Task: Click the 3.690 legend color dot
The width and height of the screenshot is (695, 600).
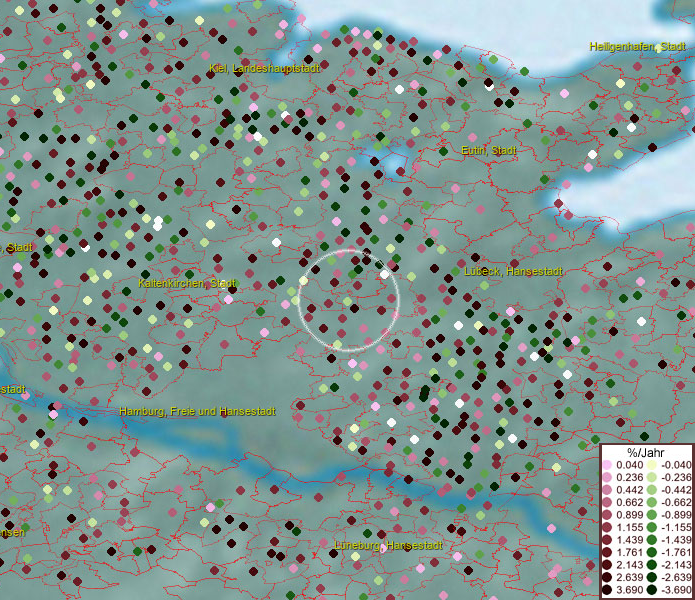Action: (607, 590)
